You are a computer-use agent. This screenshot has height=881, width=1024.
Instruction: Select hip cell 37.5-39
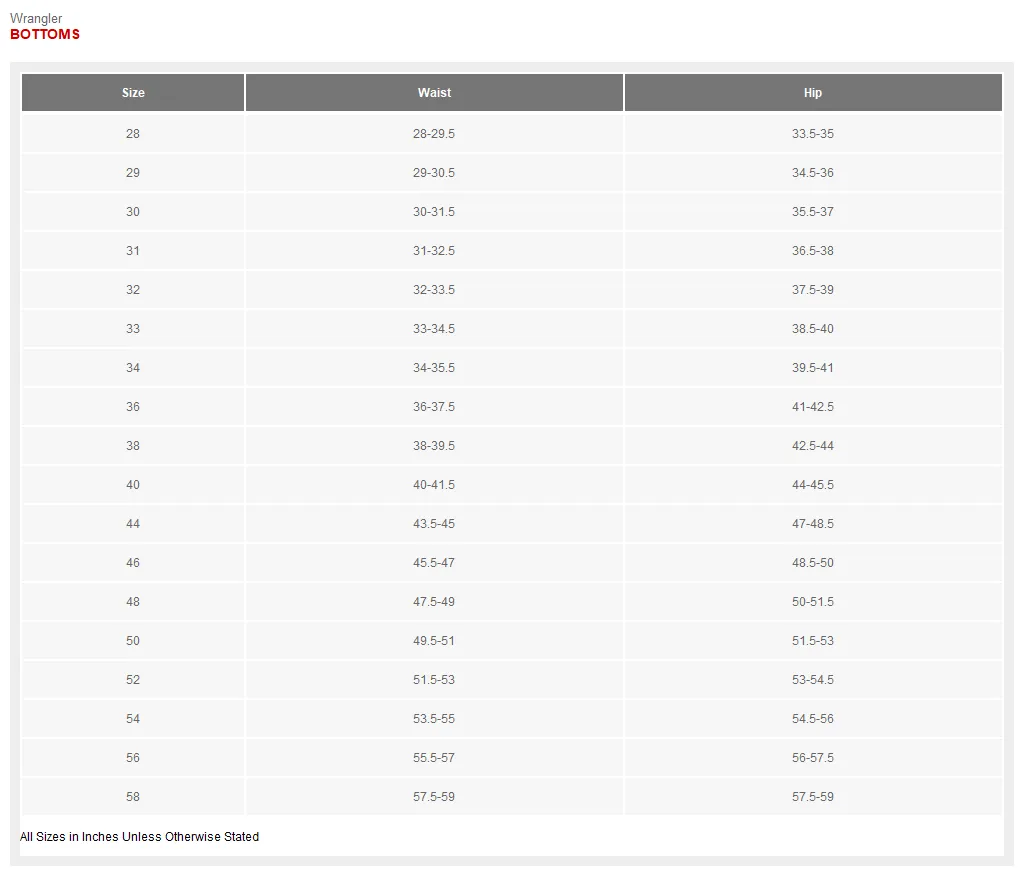813,290
